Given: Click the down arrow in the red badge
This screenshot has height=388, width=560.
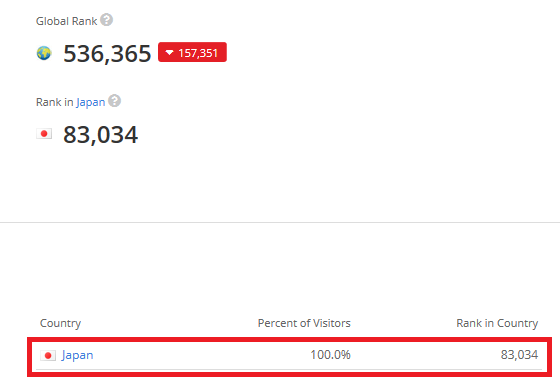Looking at the screenshot, I should tap(169, 53).
